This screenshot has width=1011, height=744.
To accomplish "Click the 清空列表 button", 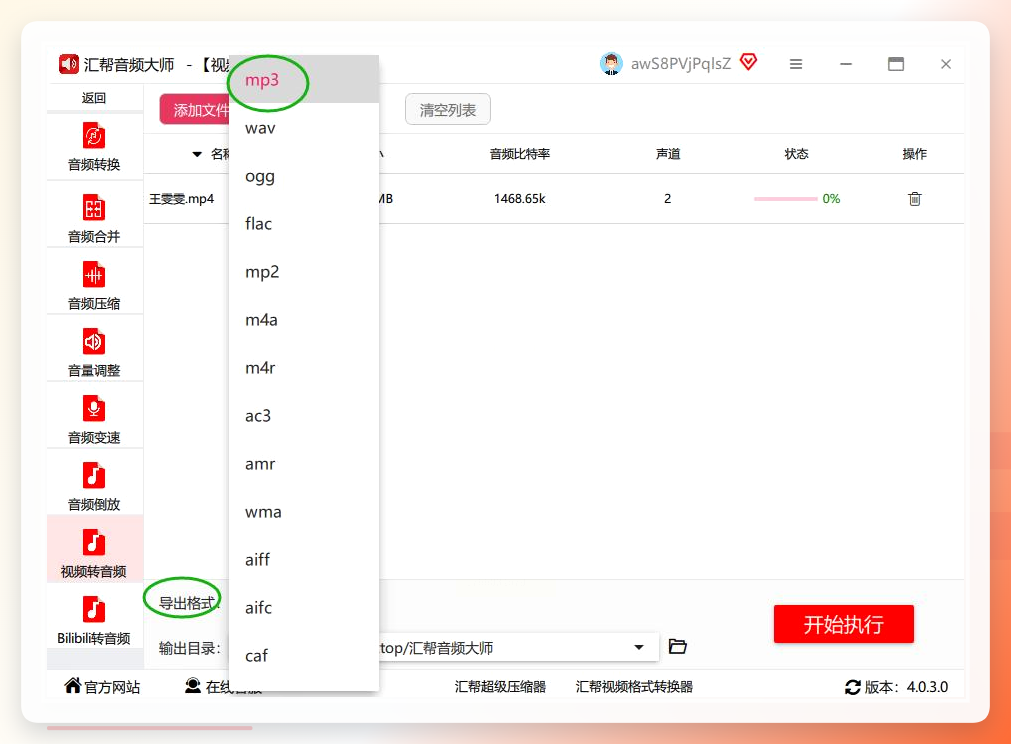I will (447, 110).
